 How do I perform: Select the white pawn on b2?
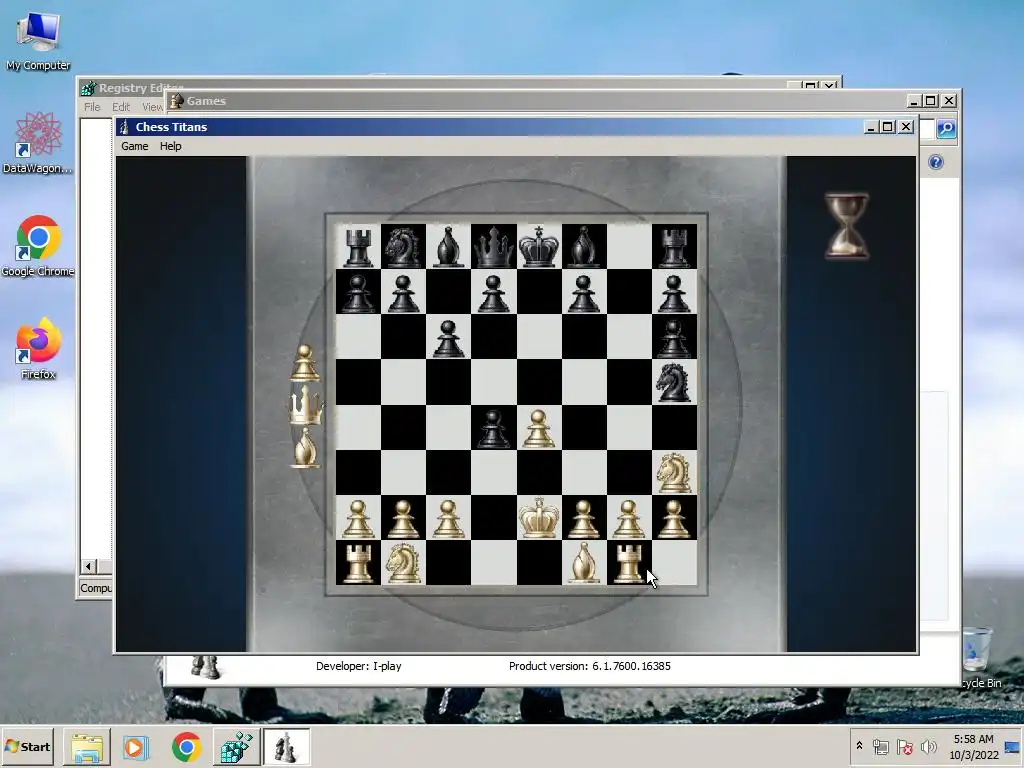point(403,517)
